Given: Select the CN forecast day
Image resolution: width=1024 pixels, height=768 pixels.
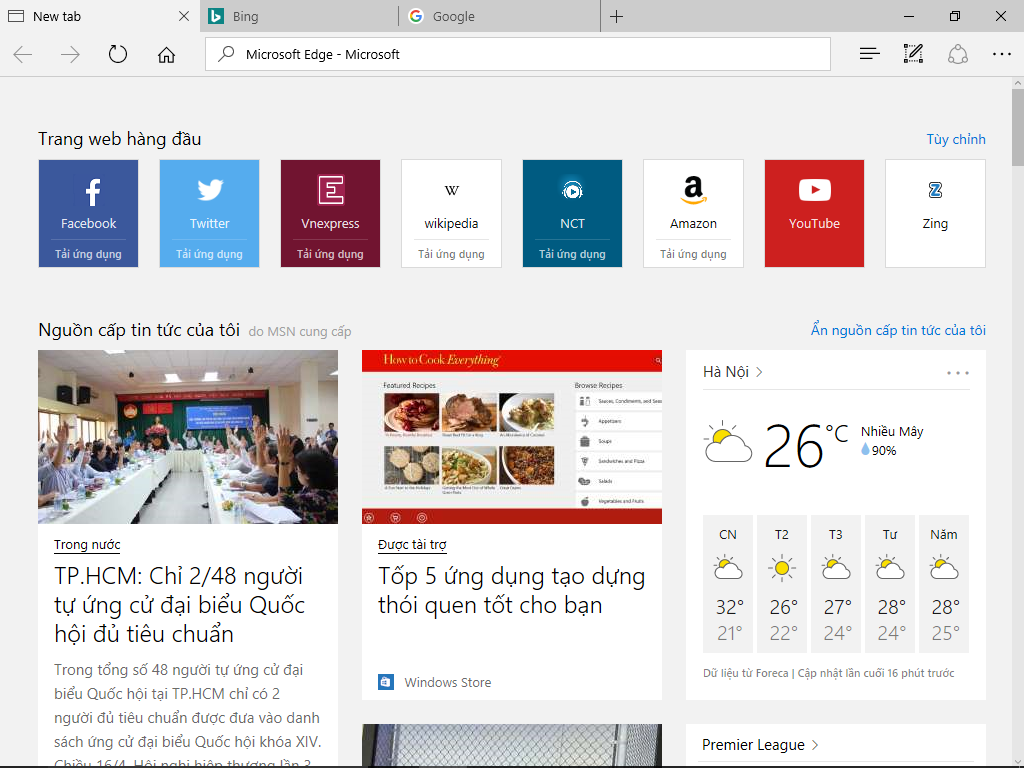Looking at the screenshot, I should tap(728, 584).
